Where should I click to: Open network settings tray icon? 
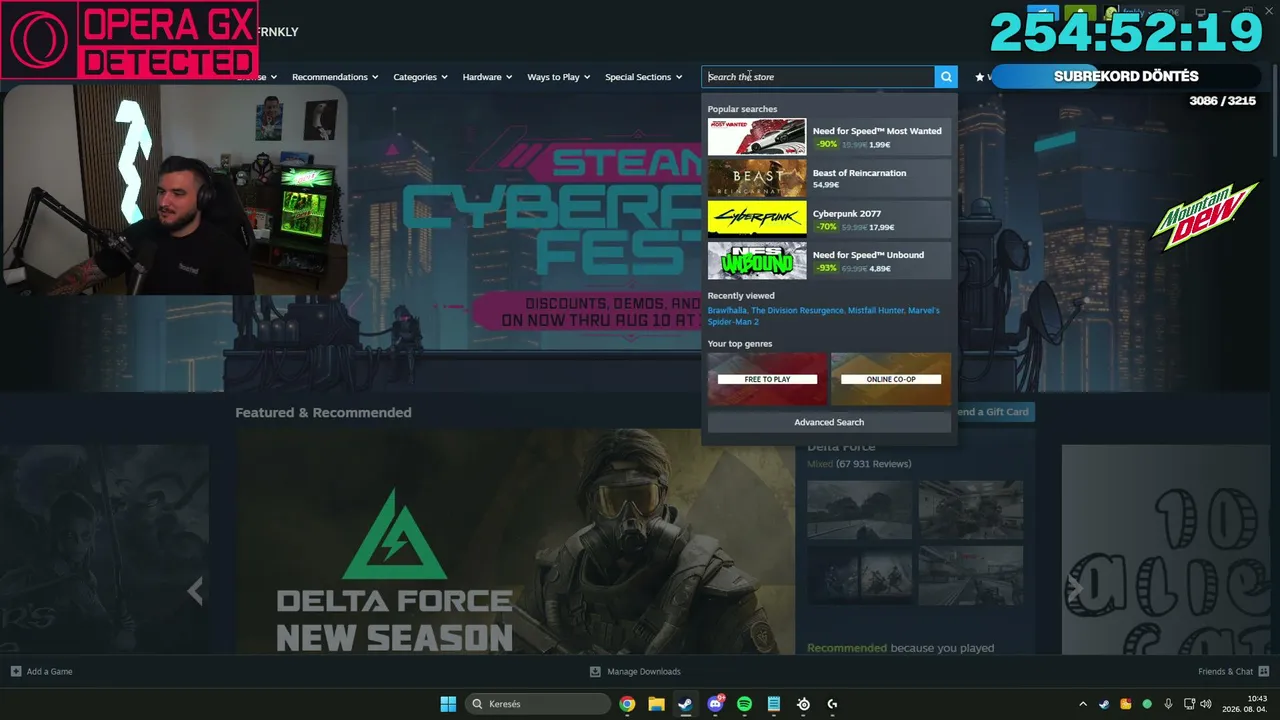[1189, 704]
